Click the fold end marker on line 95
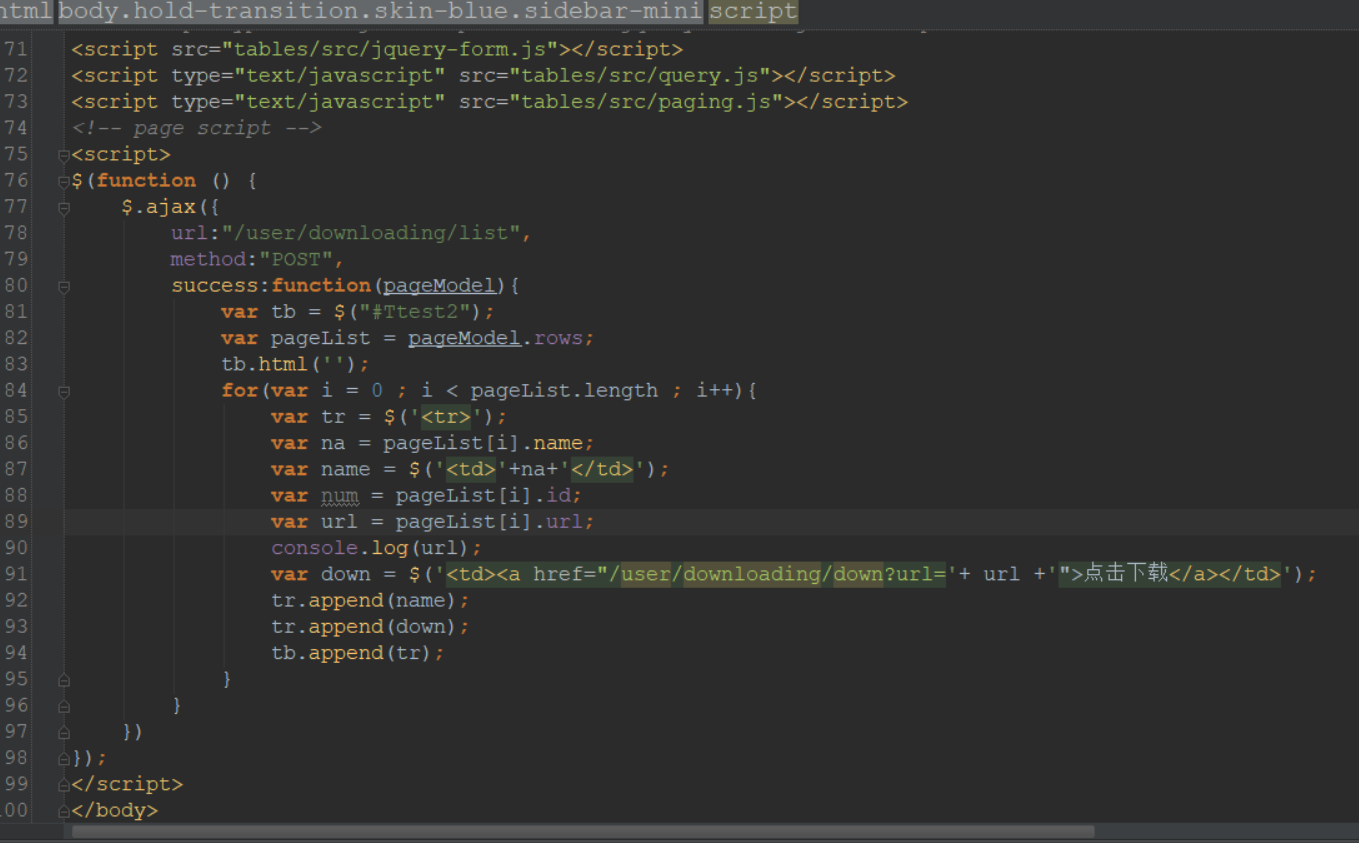Image resolution: width=1359 pixels, height=843 pixels. click(x=64, y=679)
